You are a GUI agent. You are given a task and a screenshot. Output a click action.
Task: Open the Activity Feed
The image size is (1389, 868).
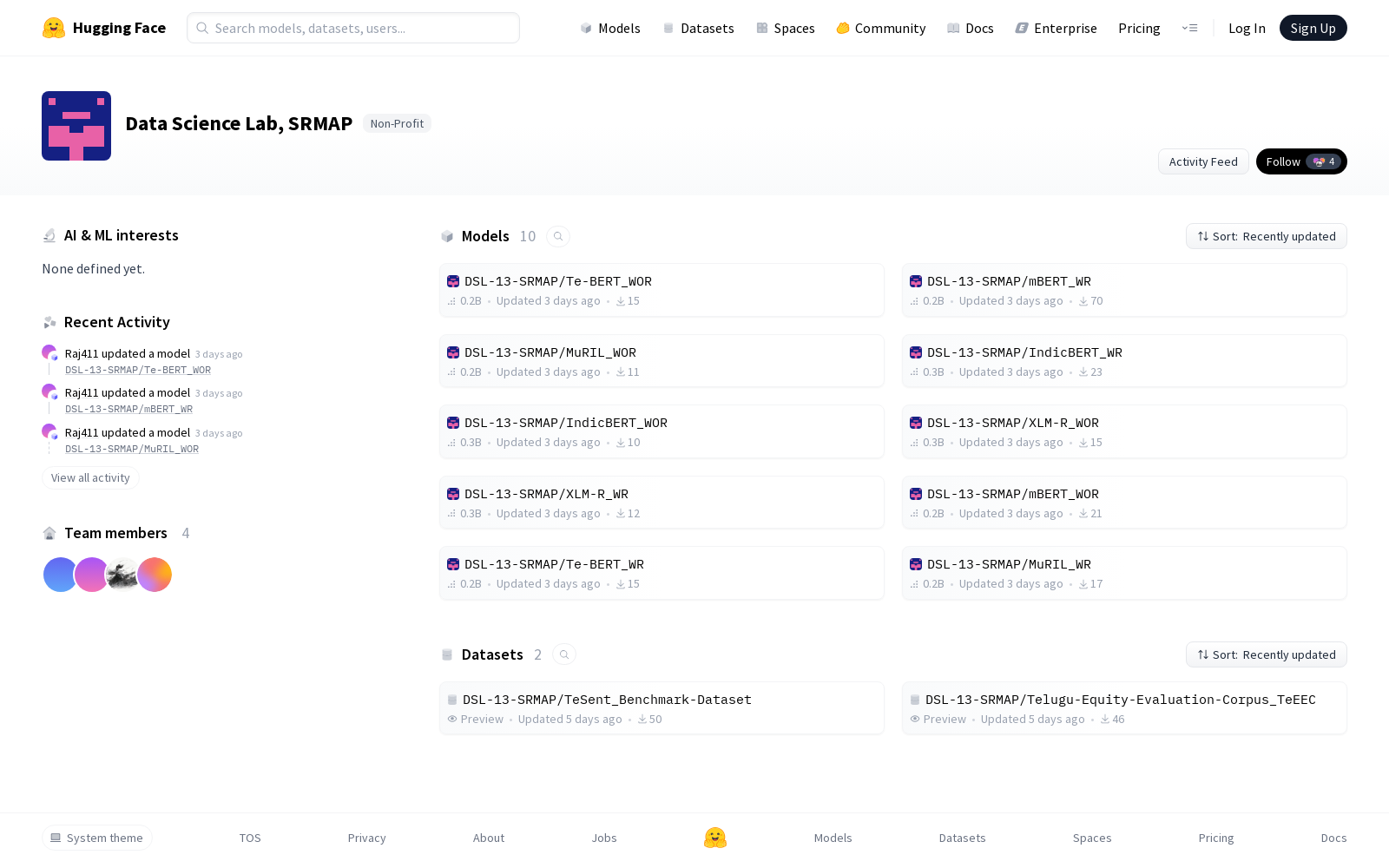1203,161
